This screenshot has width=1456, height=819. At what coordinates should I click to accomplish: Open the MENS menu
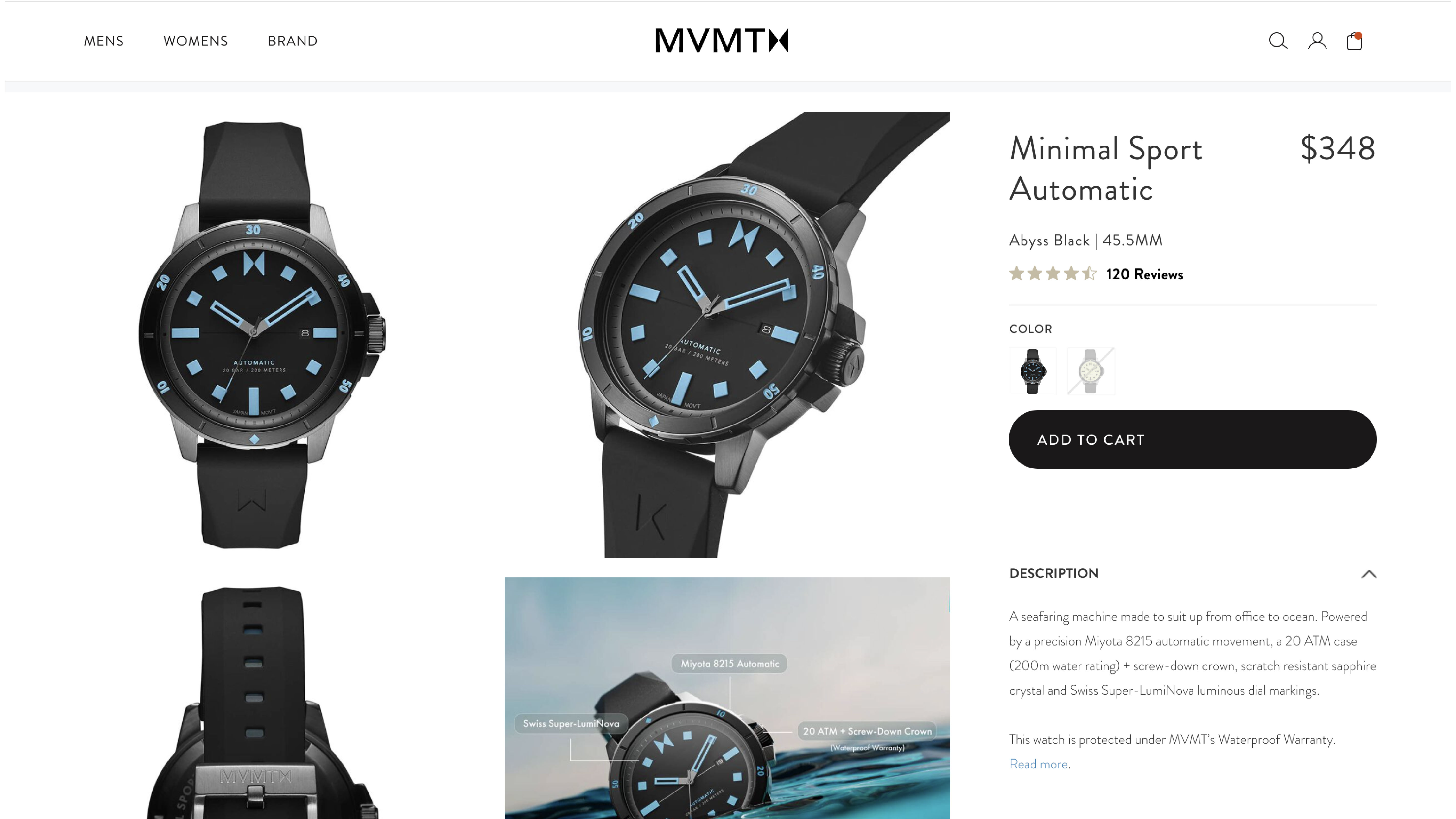[x=103, y=41]
